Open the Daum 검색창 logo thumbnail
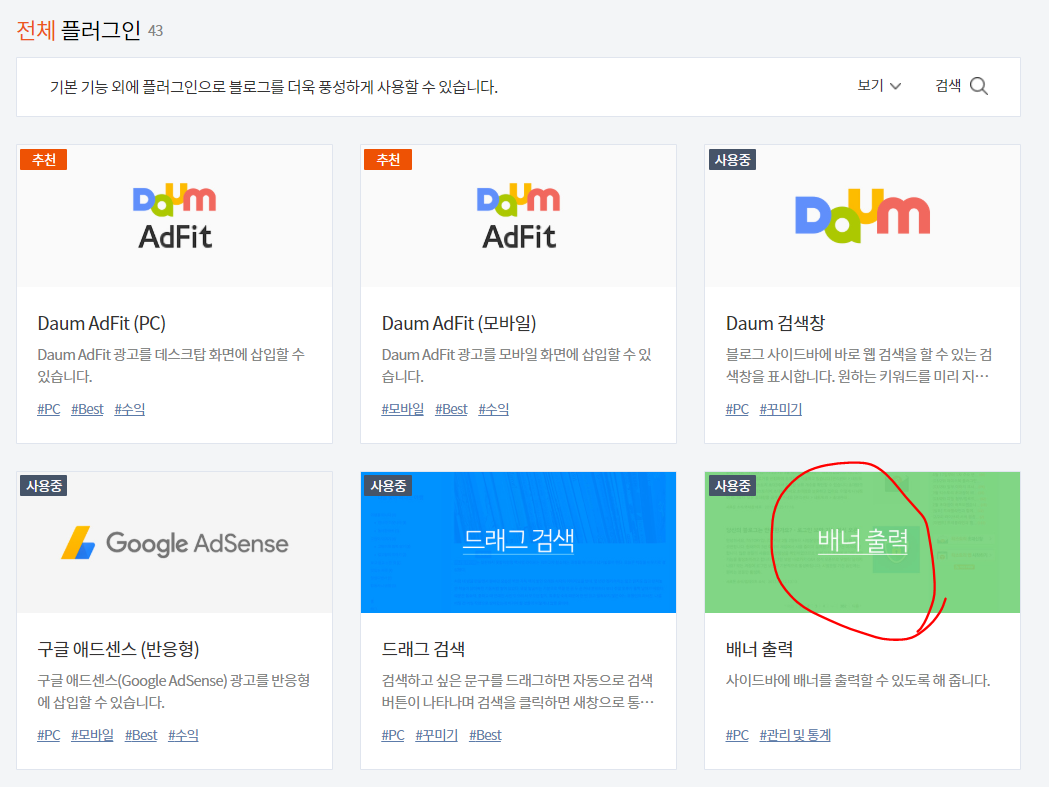 tap(862, 216)
